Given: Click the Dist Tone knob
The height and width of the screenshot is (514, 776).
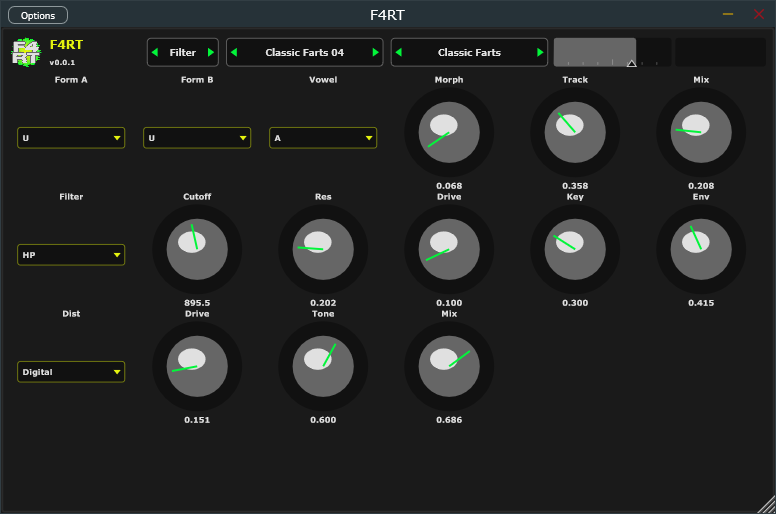Looking at the screenshot, I should [x=323, y=367].
